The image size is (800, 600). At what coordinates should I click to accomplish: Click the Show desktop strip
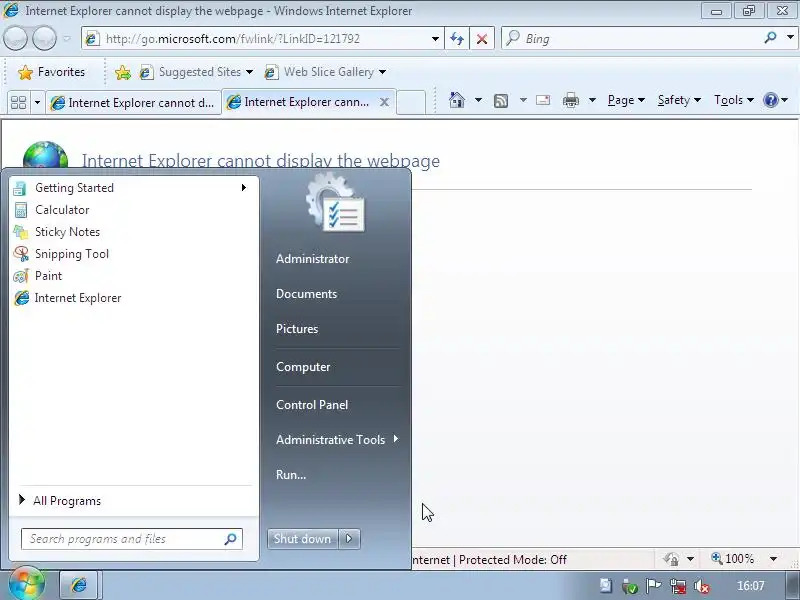[x=793, y=585]
